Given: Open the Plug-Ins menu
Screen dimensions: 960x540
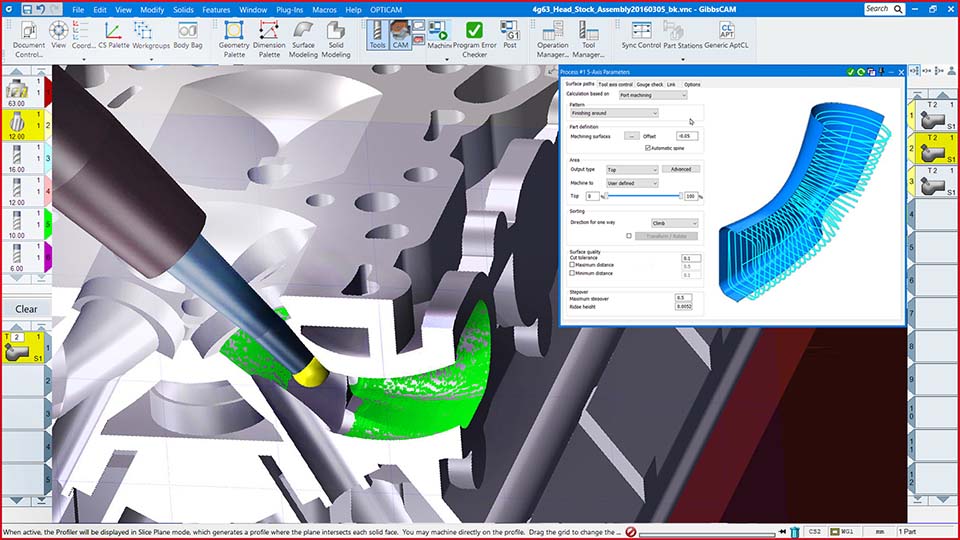Looking at the screenshot, I should coord(290,9).
